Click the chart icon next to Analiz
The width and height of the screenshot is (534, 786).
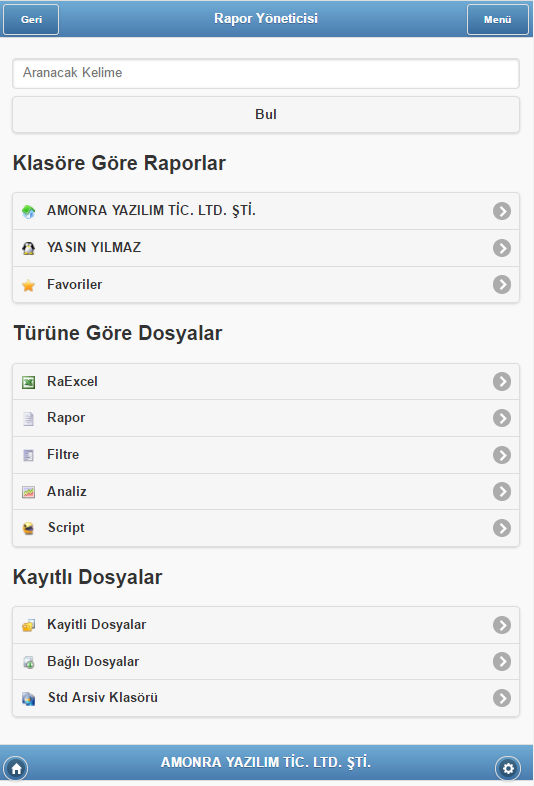click(x=29, y=492)
